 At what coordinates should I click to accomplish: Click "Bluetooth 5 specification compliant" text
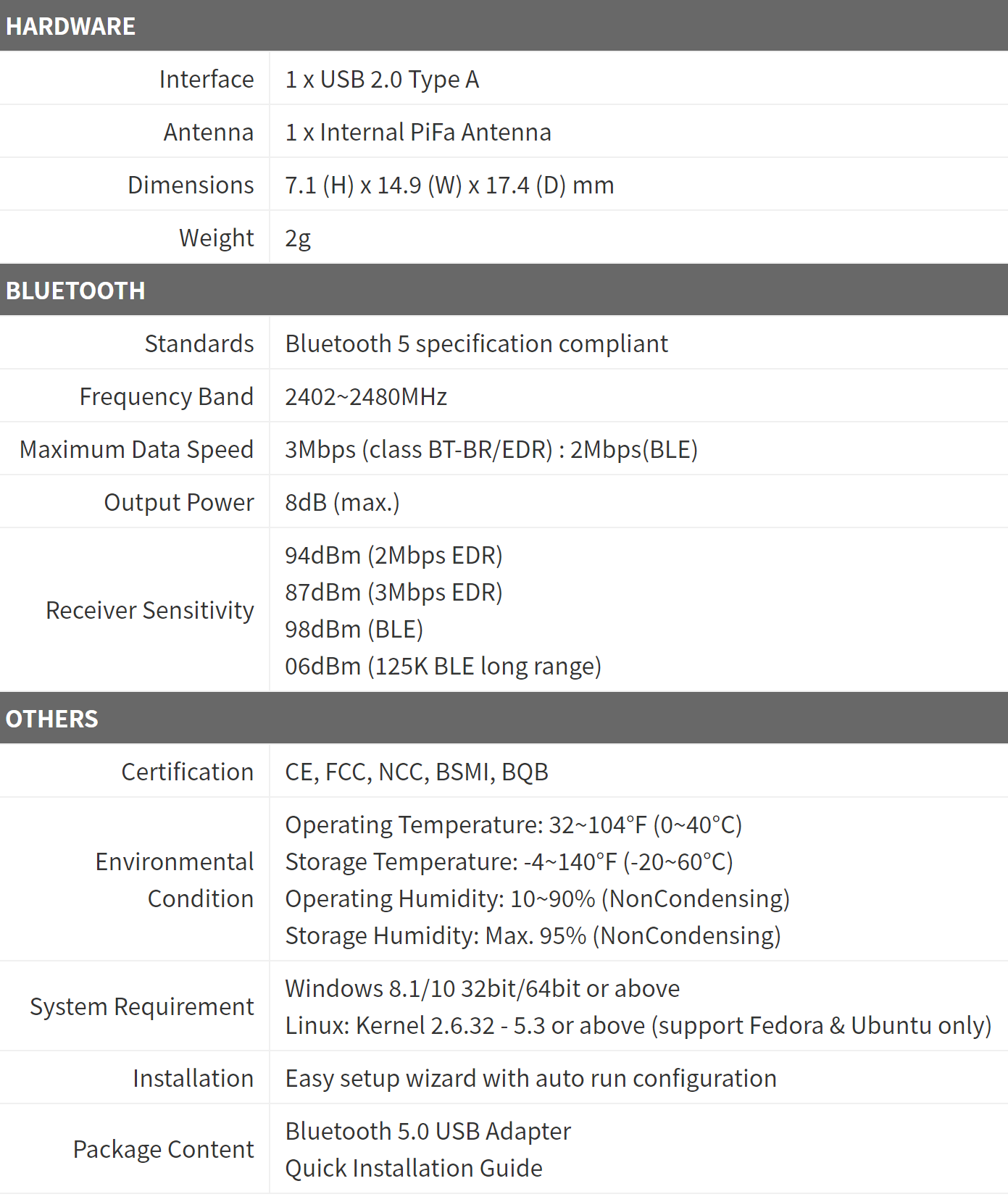click(476, 343)
